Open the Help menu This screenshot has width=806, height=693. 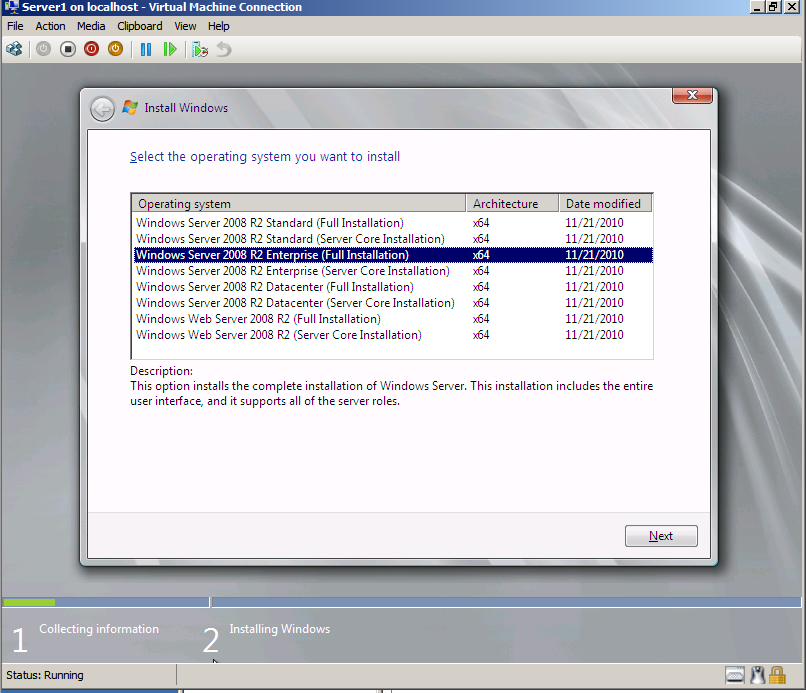click(x=218, y=26)
